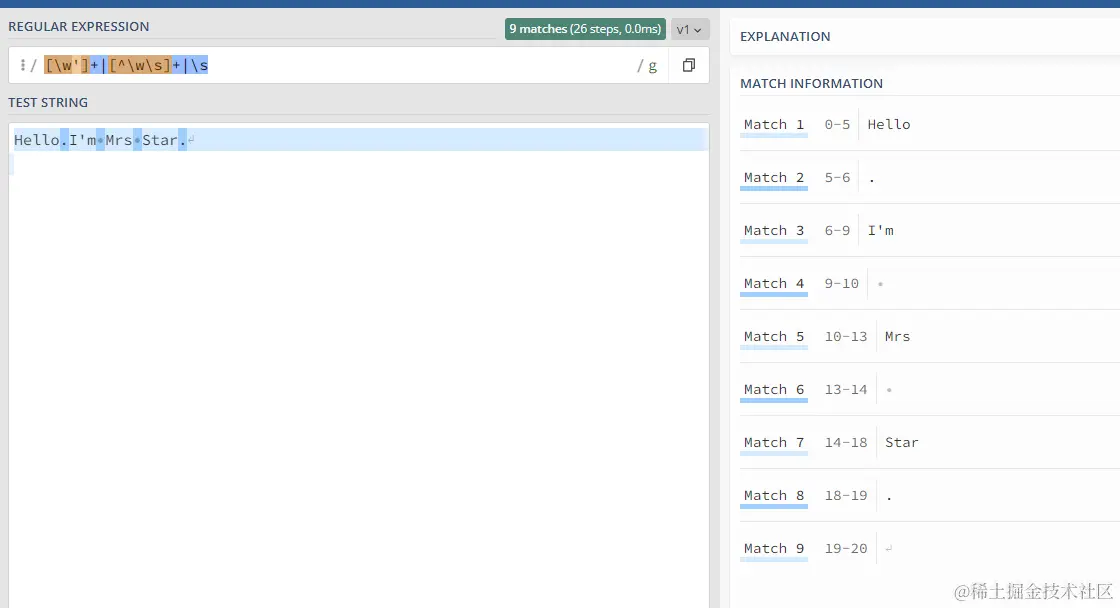Click the matched value I'm in Match 3
This screenshot has height=608, width=1120.
881,230
